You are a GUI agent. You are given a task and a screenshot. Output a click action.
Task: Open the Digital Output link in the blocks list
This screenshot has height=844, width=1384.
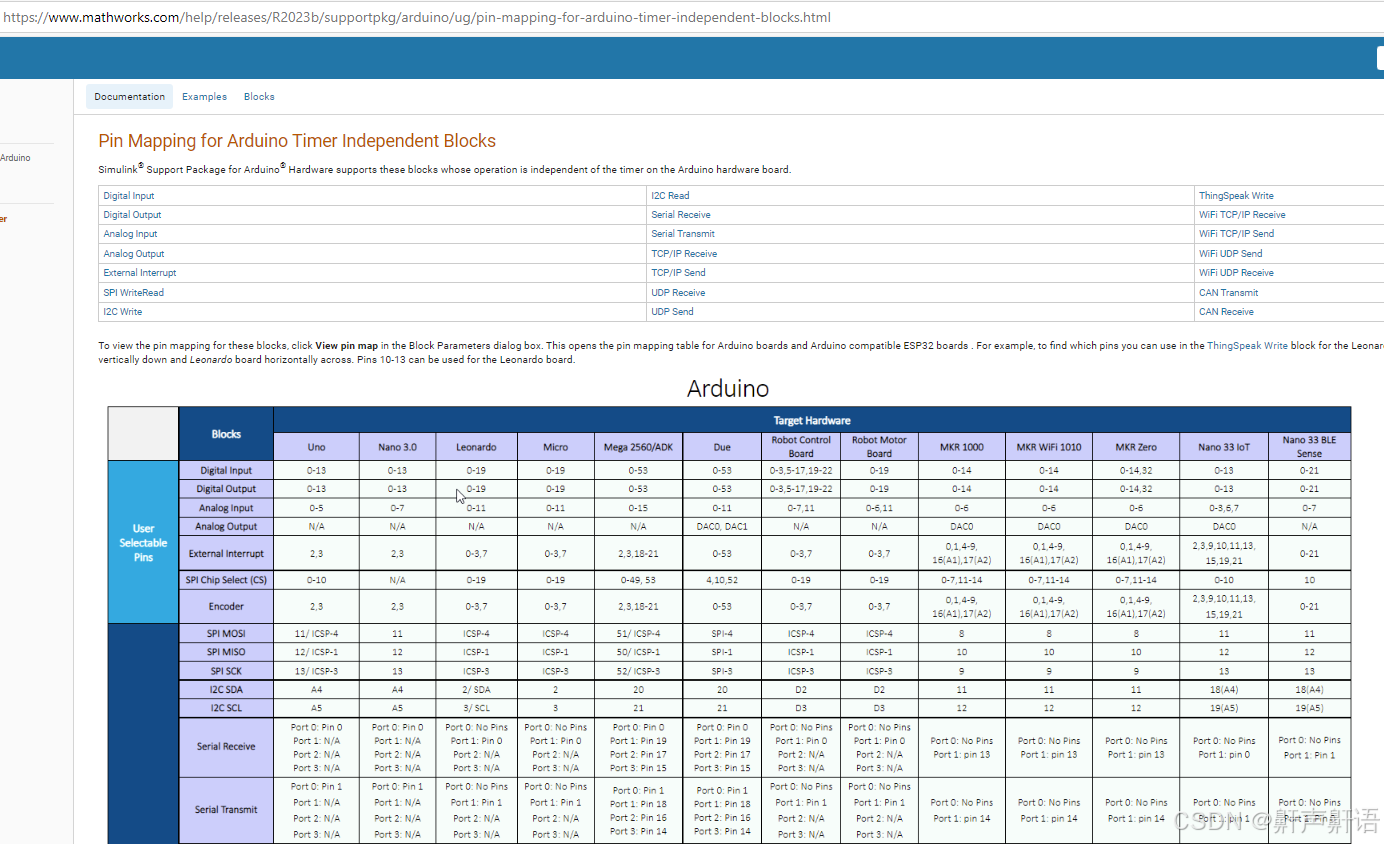[x=132, y=215]
